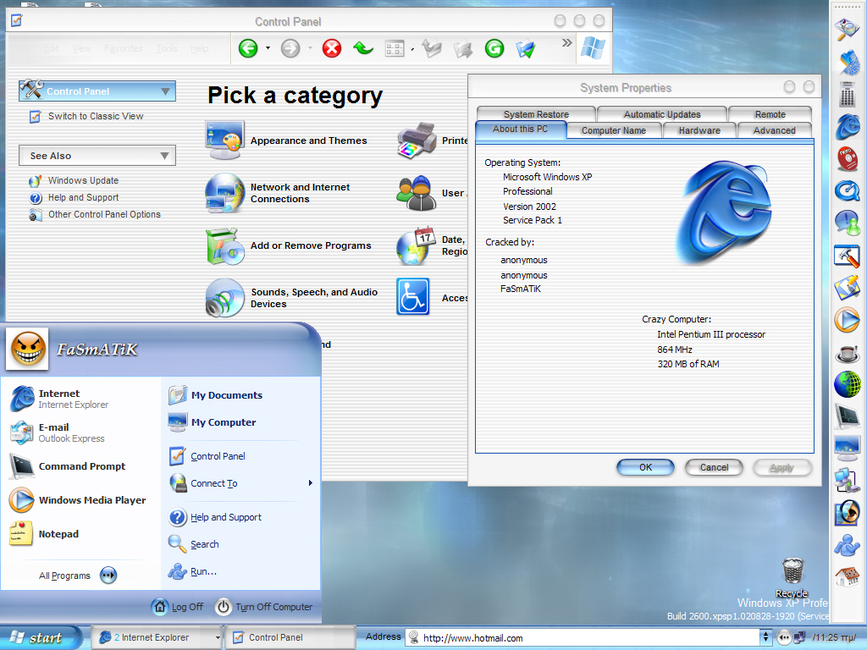Open Other Control Panel Options link
The image size is (867, 650).
coord(104,214)
